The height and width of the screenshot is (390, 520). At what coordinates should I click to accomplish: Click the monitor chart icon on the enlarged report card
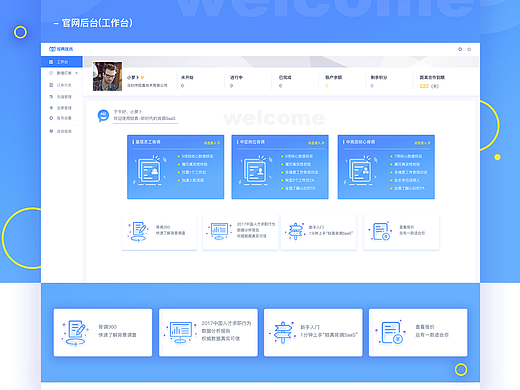point(181,332)
